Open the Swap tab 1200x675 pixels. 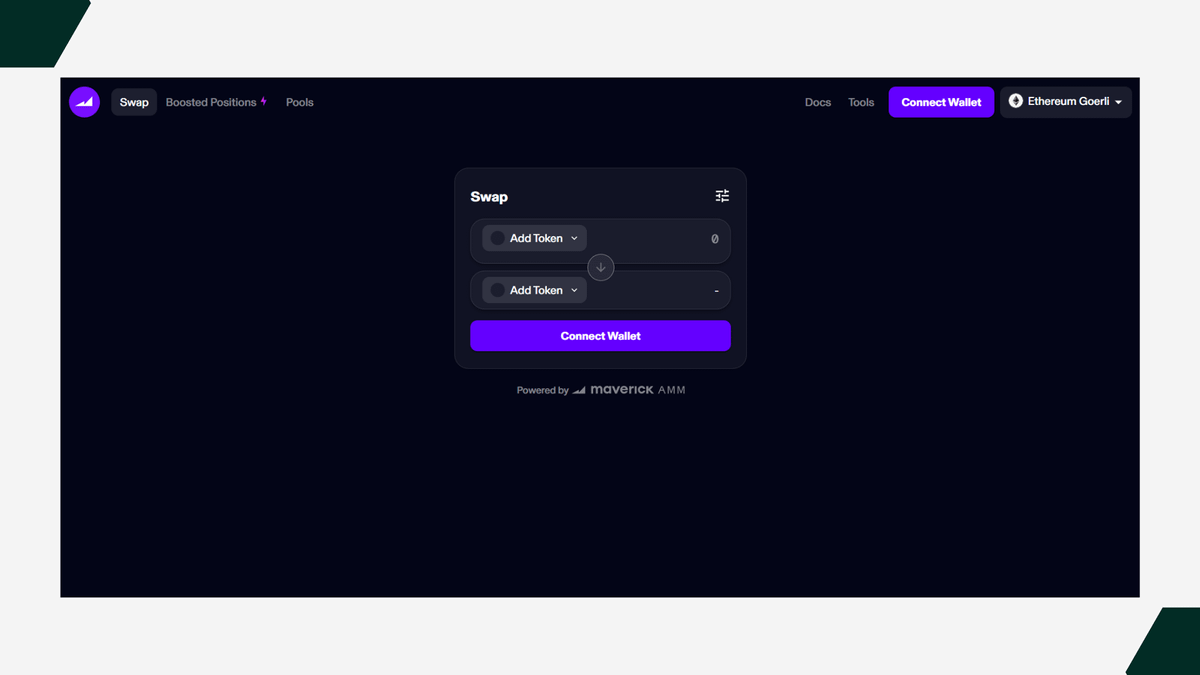pos(134,102)
